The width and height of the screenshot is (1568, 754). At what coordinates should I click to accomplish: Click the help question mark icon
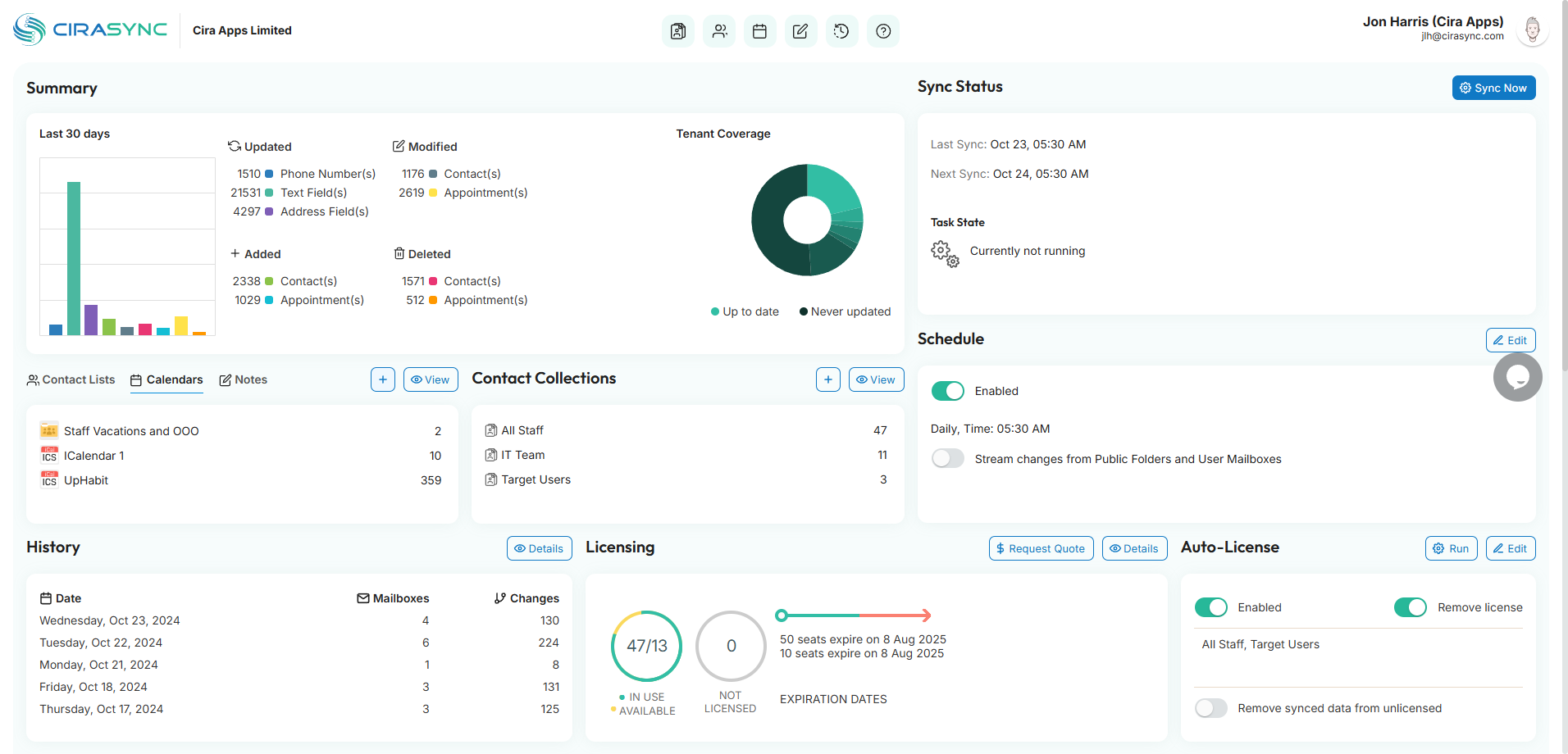882,31
